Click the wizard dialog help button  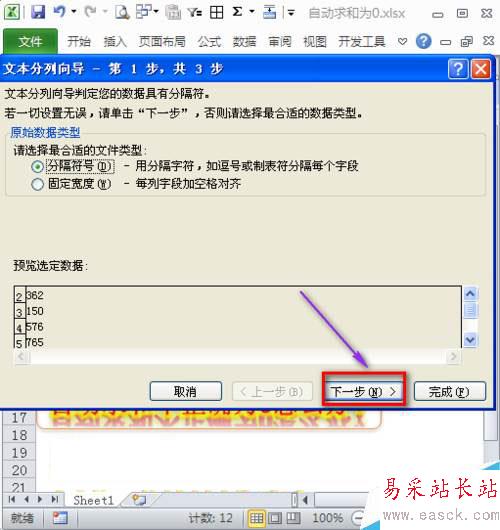(x=458, y=69)
